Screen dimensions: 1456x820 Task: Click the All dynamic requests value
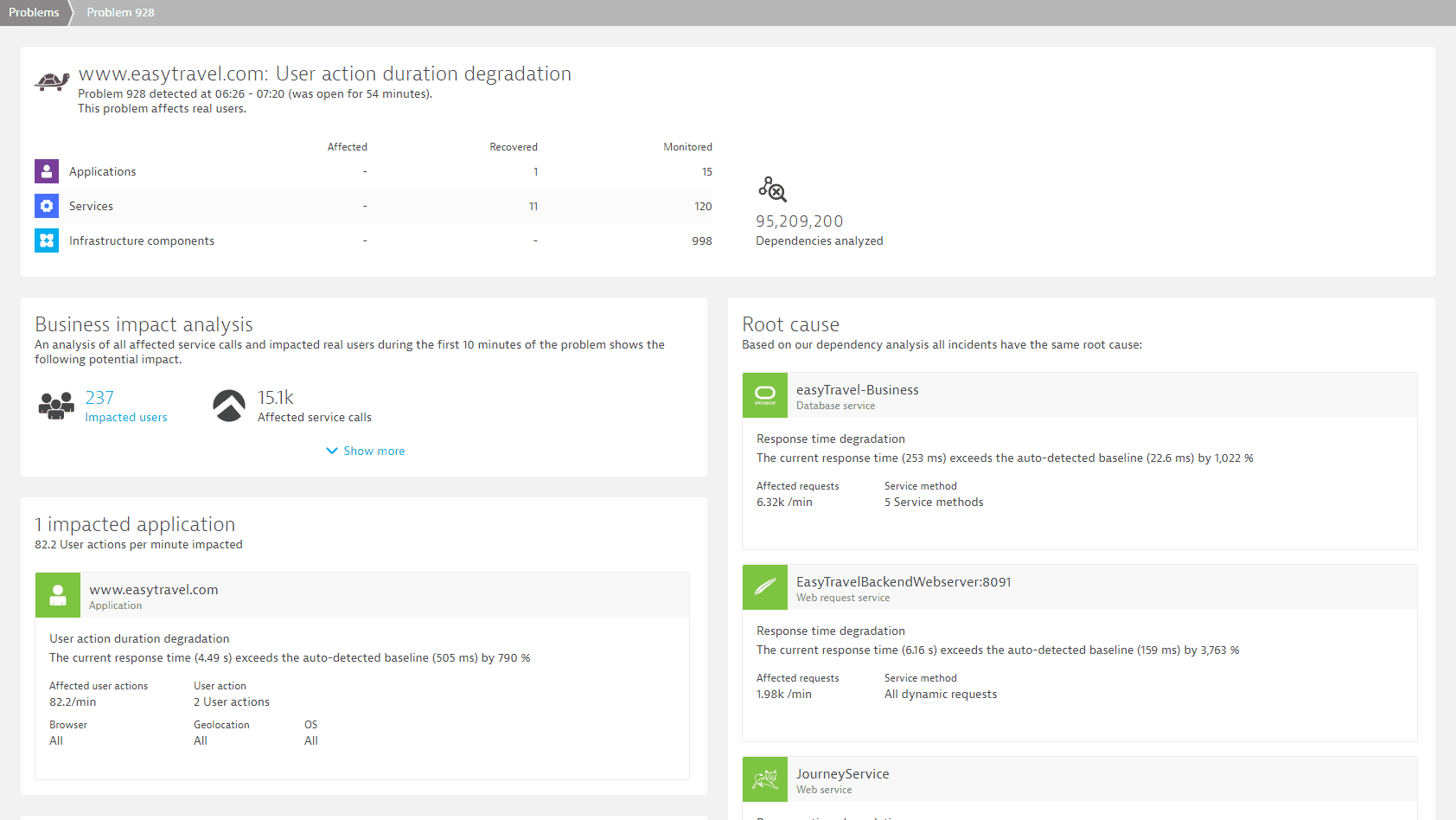tap(941, 695)
